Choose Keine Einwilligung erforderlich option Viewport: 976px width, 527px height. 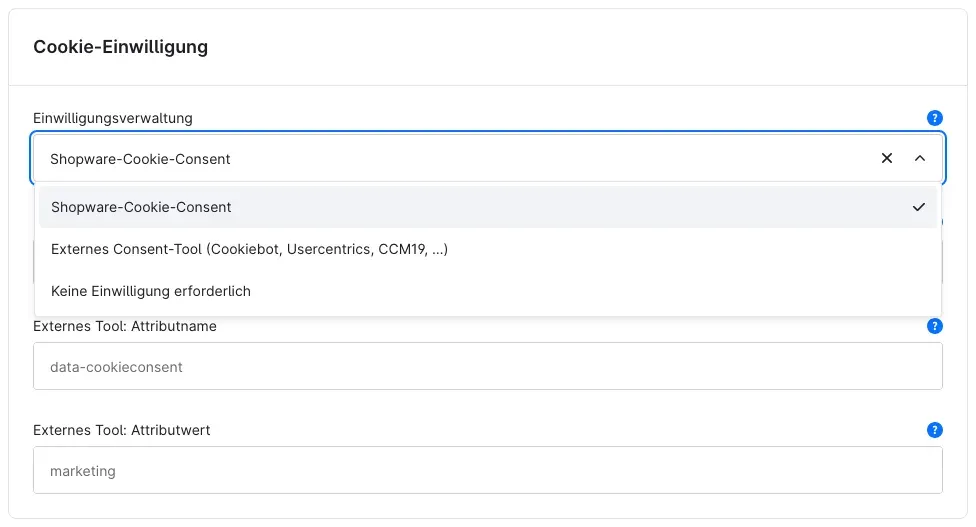coord(488,291)
